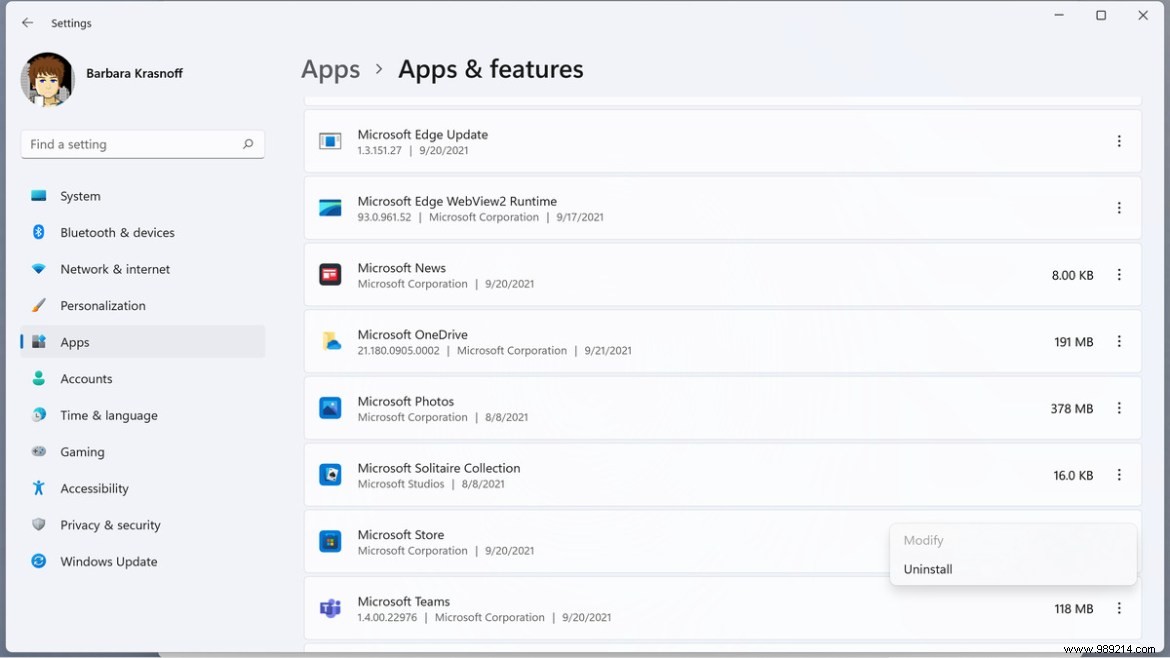Open Personalization settings
The width and height of the screenshot is (1170, 658).
point(40,305)
